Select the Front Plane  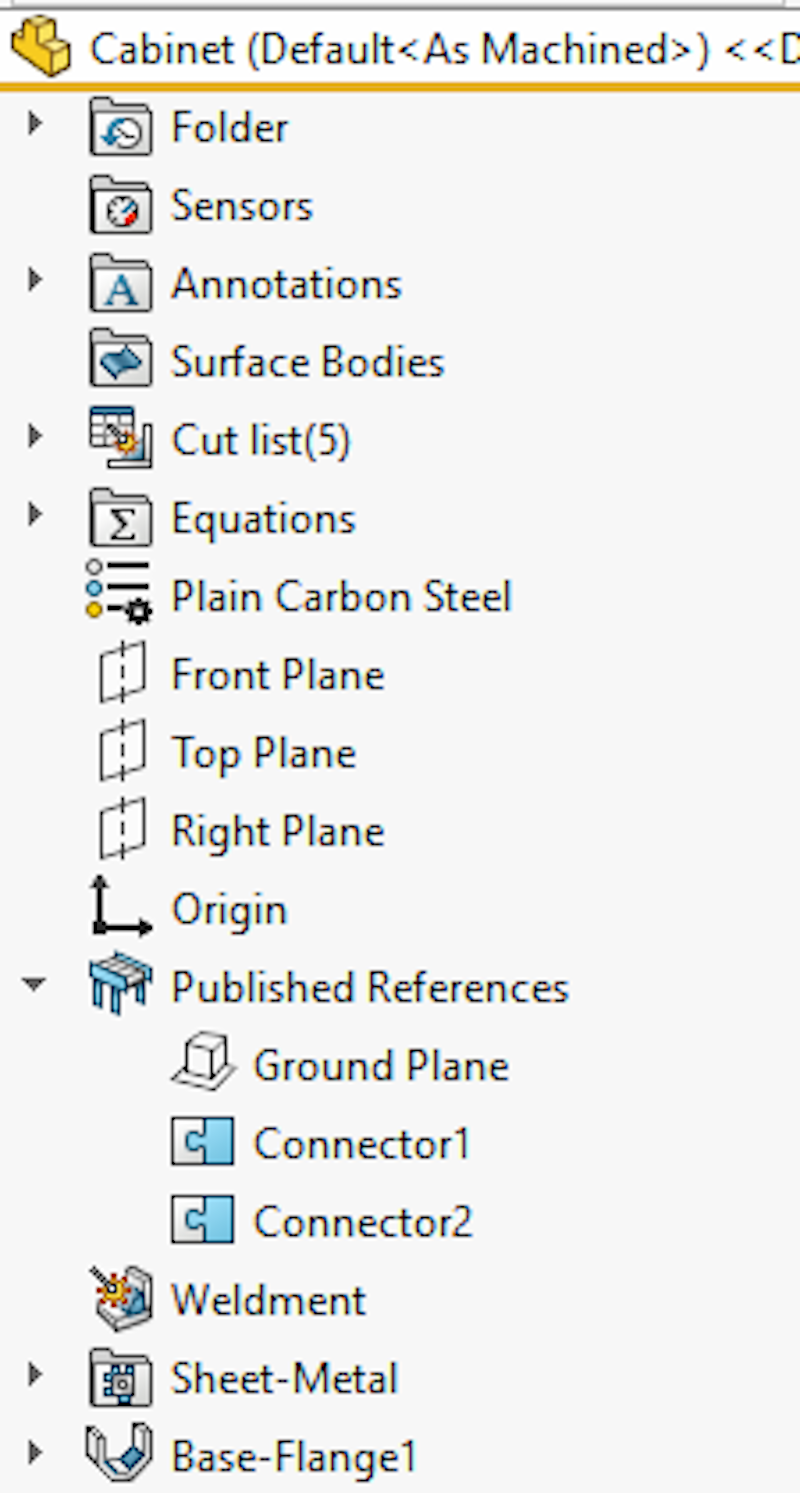278,674
